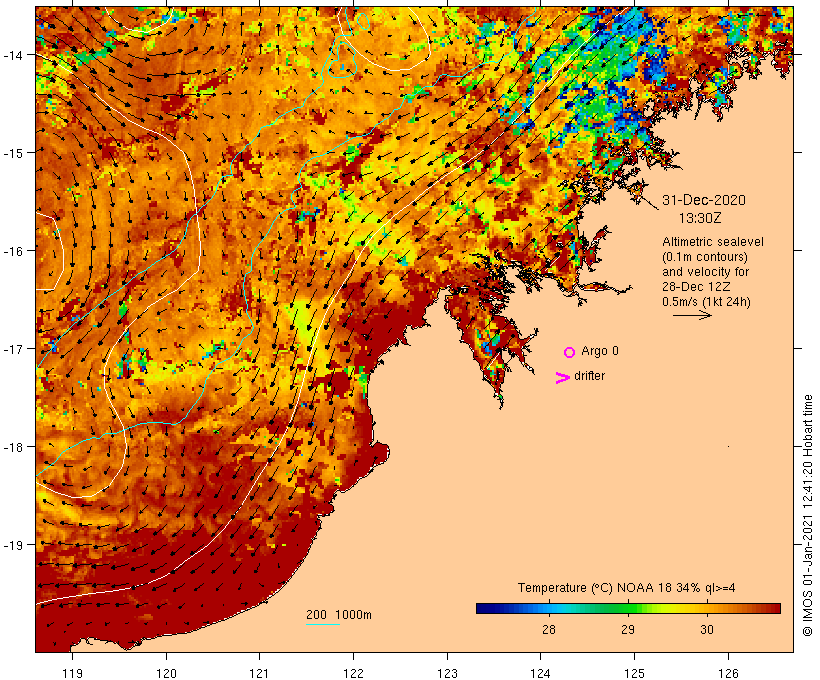Click the -17 latitude axis label

tap(13, 348)
